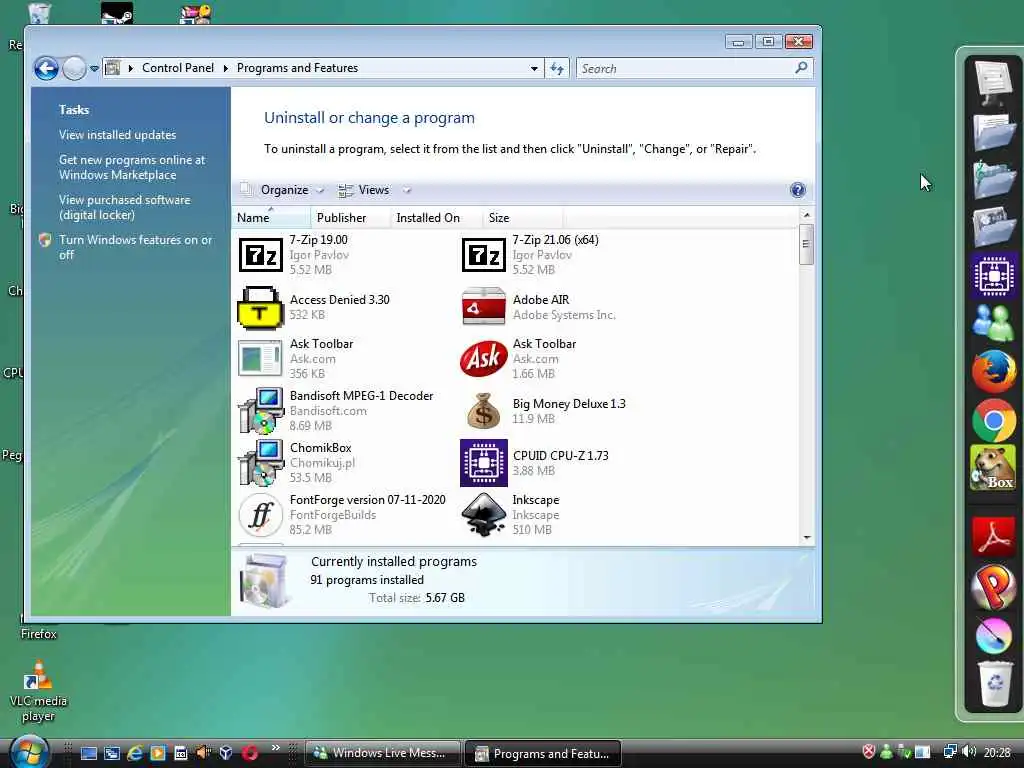Select the Bandisoft.com publisher text
The width and height of the screenshot is (1024, 768).
click(328, 411)
